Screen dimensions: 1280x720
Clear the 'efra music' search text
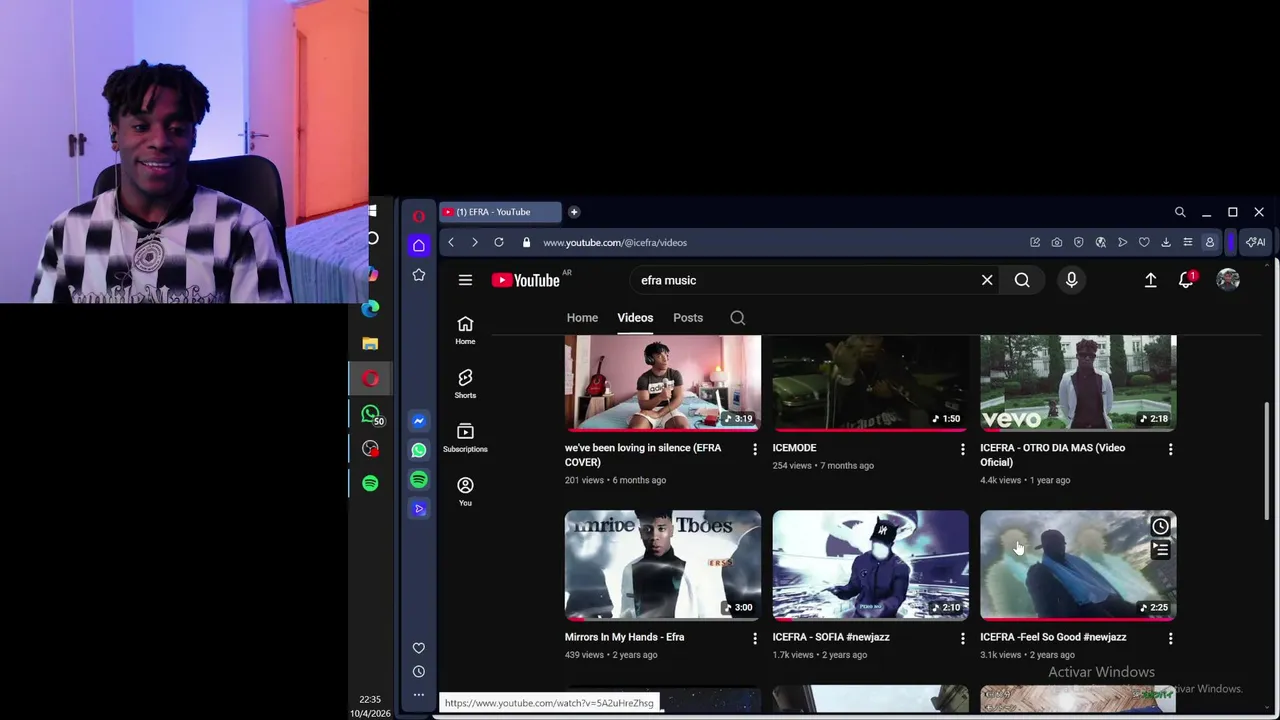pyautogui.click(x=987, y=280)
